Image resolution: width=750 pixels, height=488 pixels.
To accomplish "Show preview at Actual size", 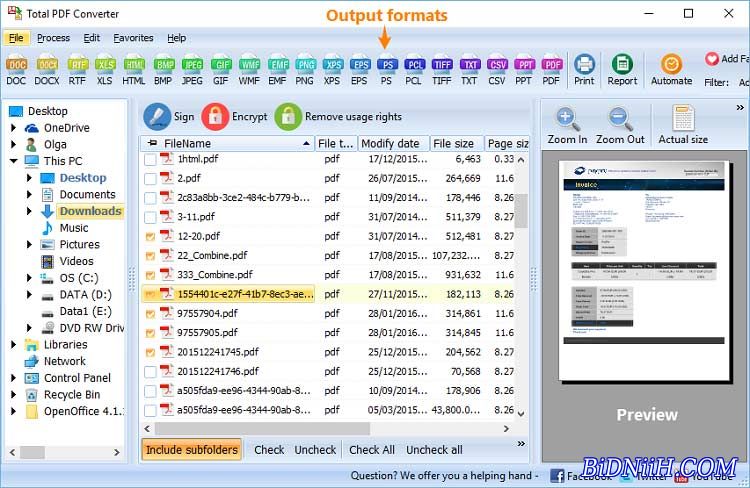I will click(683, 125).
